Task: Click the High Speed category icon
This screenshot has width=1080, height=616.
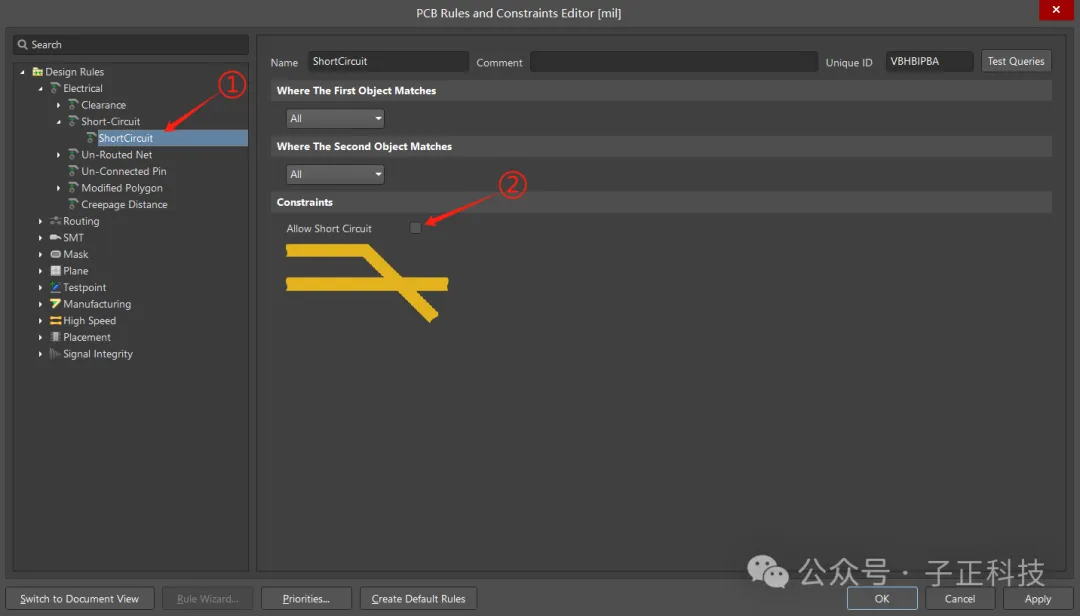Action: [x=55, y=320]
